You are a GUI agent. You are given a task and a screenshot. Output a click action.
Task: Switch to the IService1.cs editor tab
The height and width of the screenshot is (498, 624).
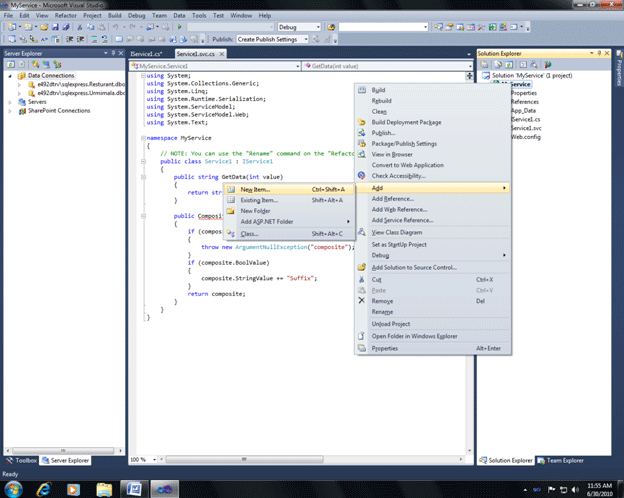[x=147, y=52]
